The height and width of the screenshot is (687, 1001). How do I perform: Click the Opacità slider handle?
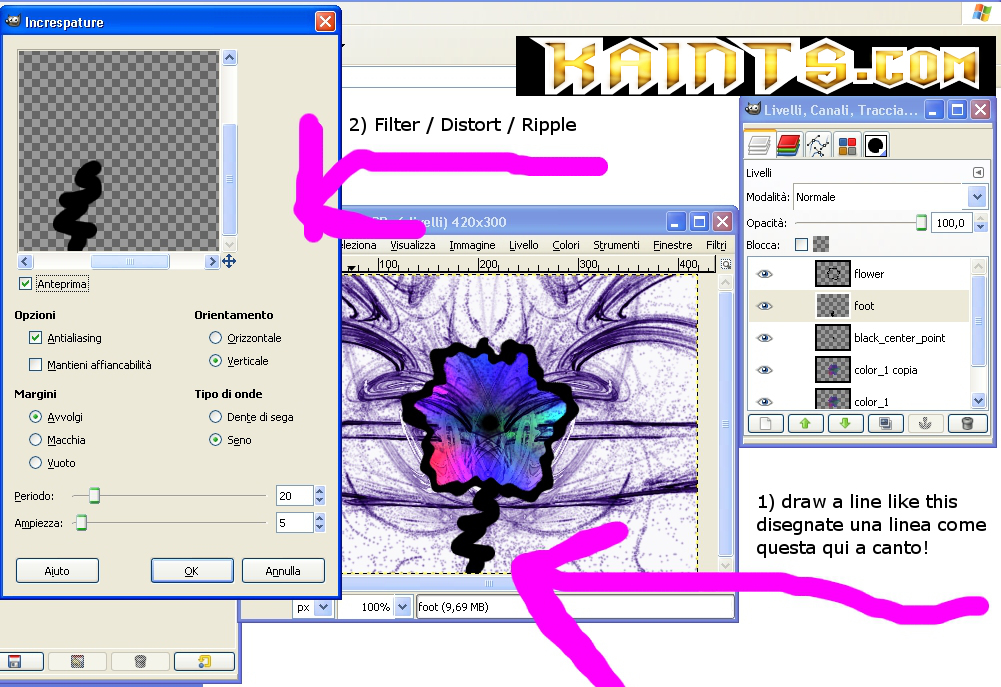pyautogui.click(x=921, y=223)
